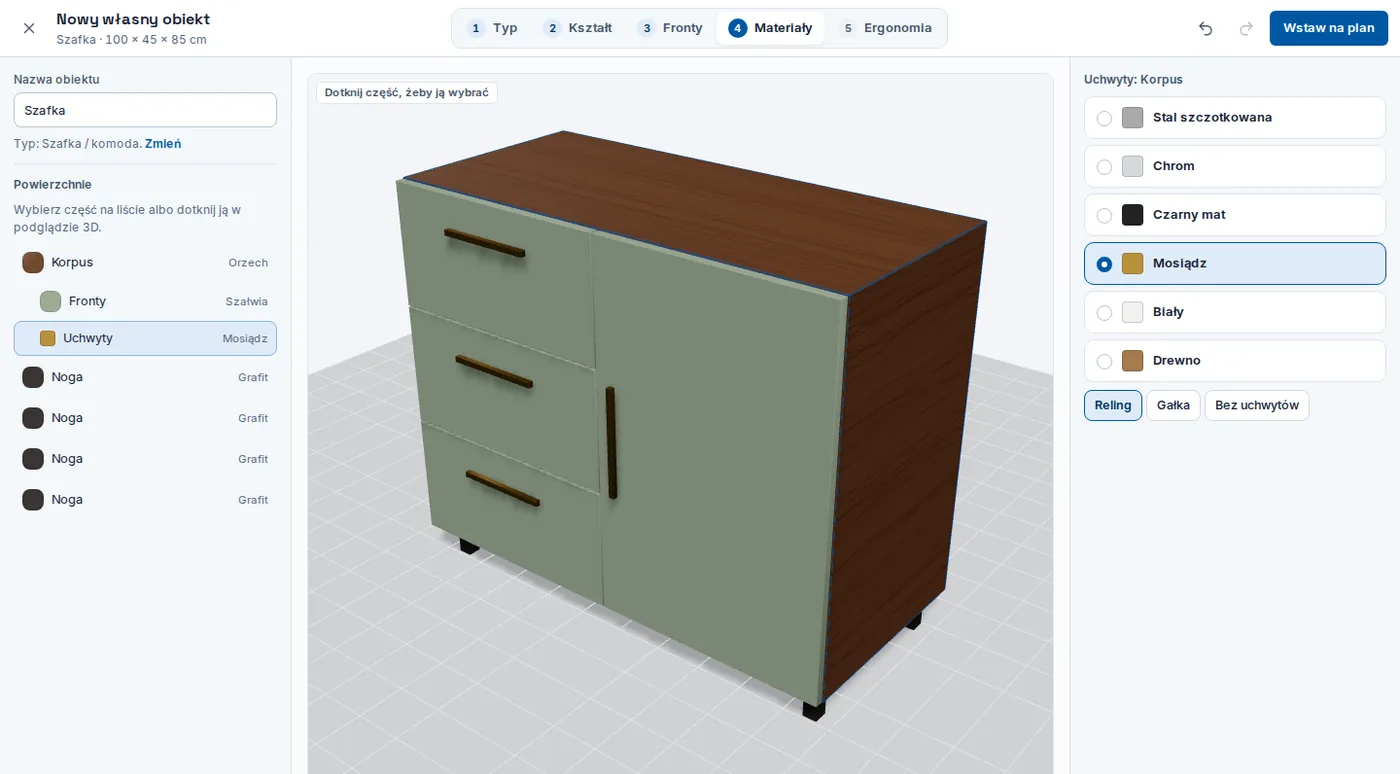Image resolution: width=1400 pixels, height=774 pixels.
Task: Select the Fronty sage swatch icon
Action: tap(50, 301)
